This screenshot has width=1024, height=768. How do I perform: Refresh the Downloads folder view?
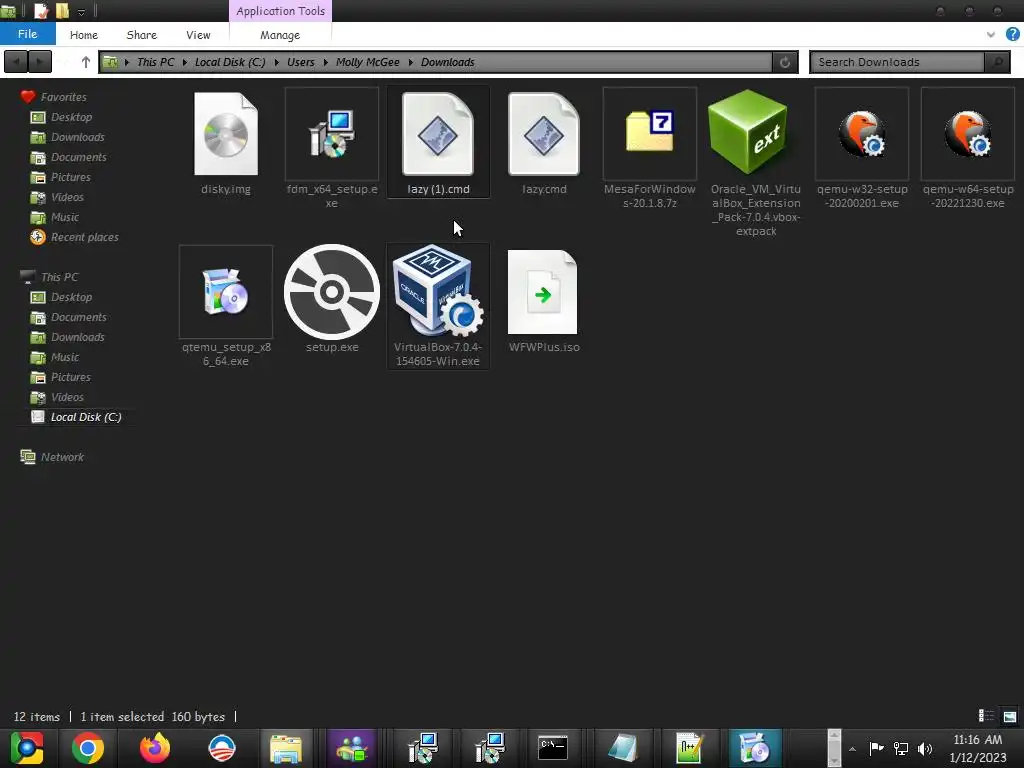point(785,62)
